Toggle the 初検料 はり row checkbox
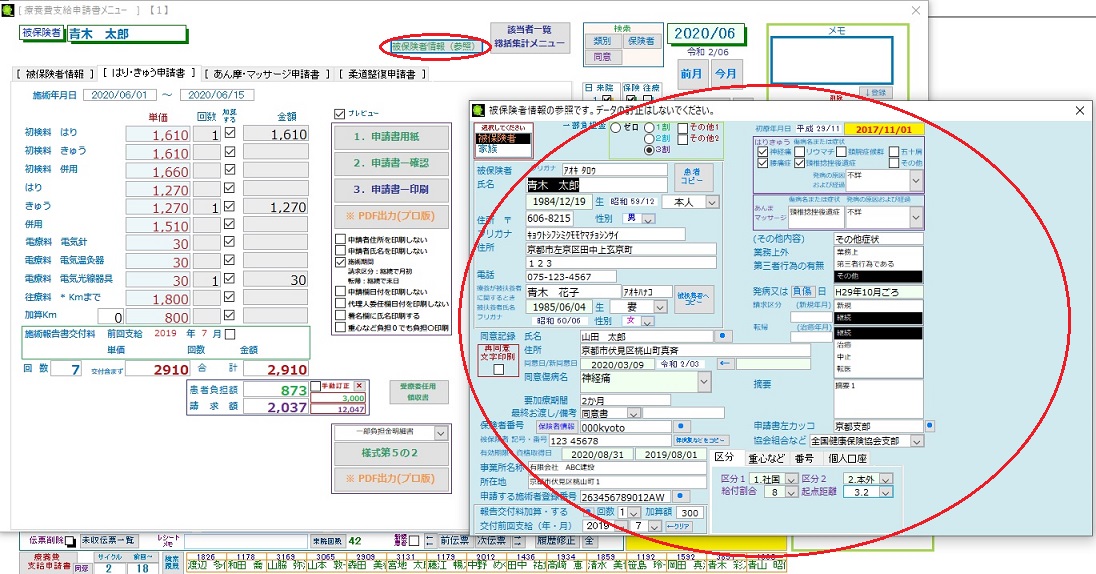The width and height of the screenshot is (1096, 574). [x=230, y=132]
